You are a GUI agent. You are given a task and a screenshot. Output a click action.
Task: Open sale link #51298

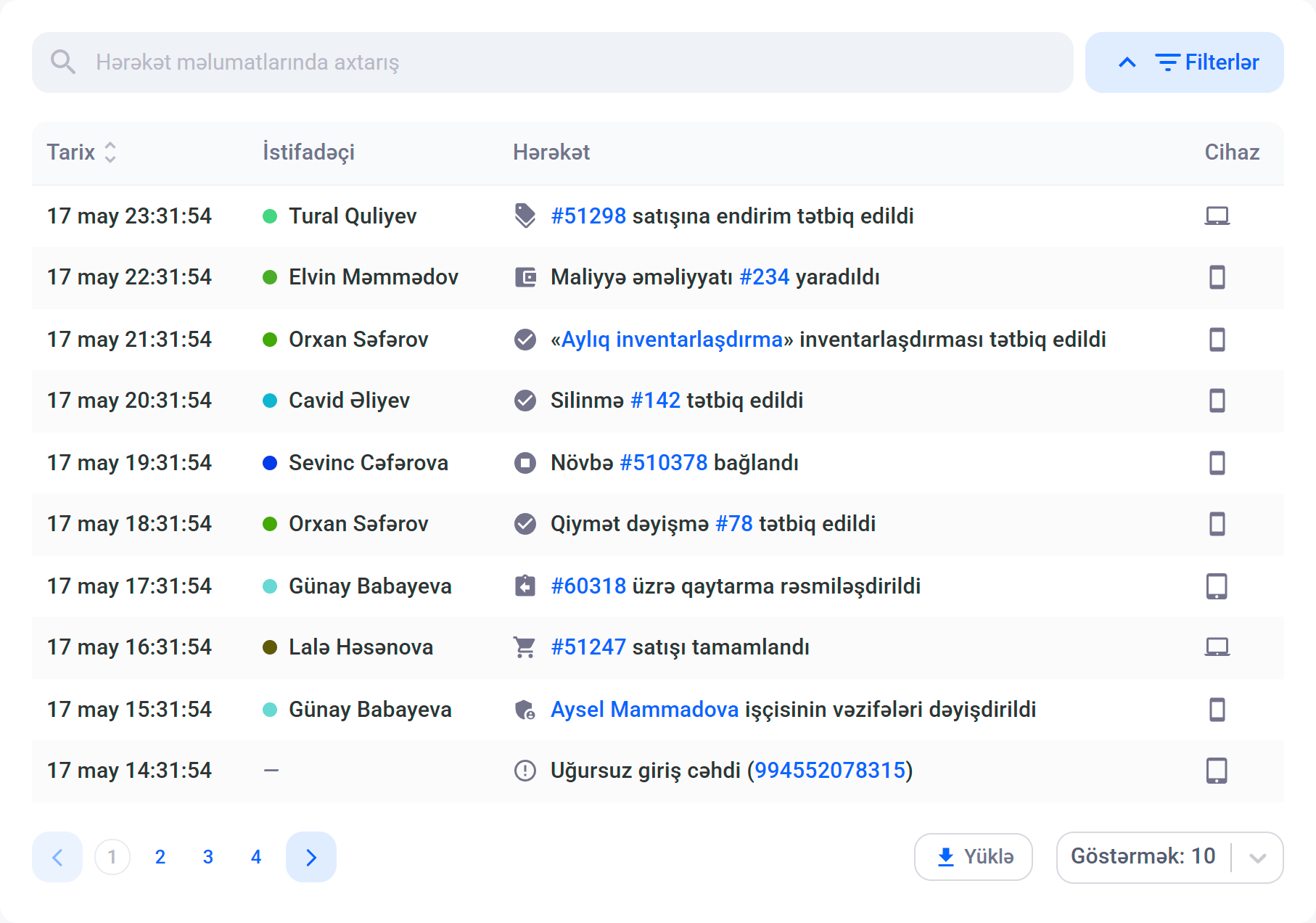588,216
